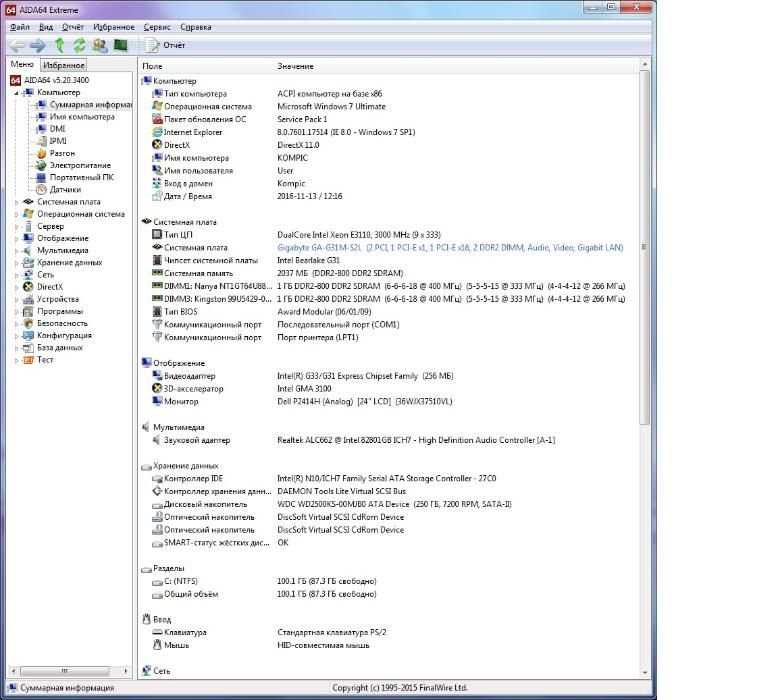Click the green up-arrow toolbar icon
This screenshot has width=778, height=700.
tap(60, 46)
